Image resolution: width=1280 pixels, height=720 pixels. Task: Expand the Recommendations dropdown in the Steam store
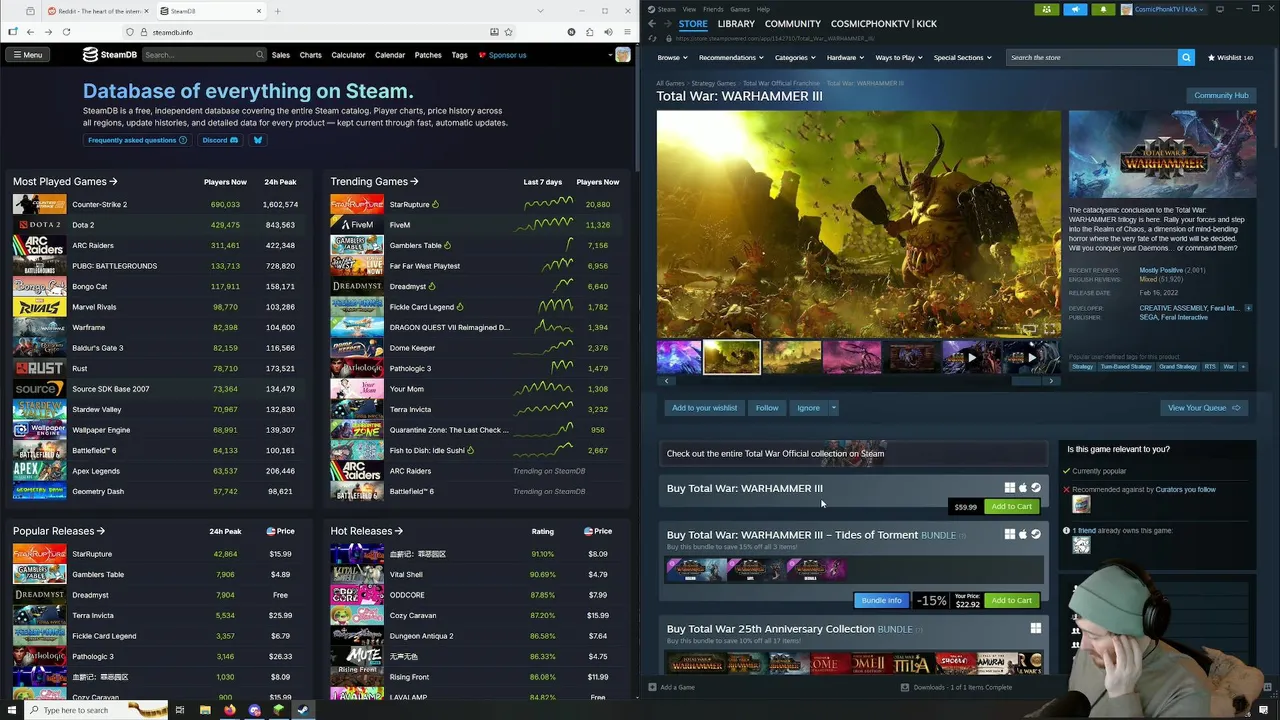[731, 57]
